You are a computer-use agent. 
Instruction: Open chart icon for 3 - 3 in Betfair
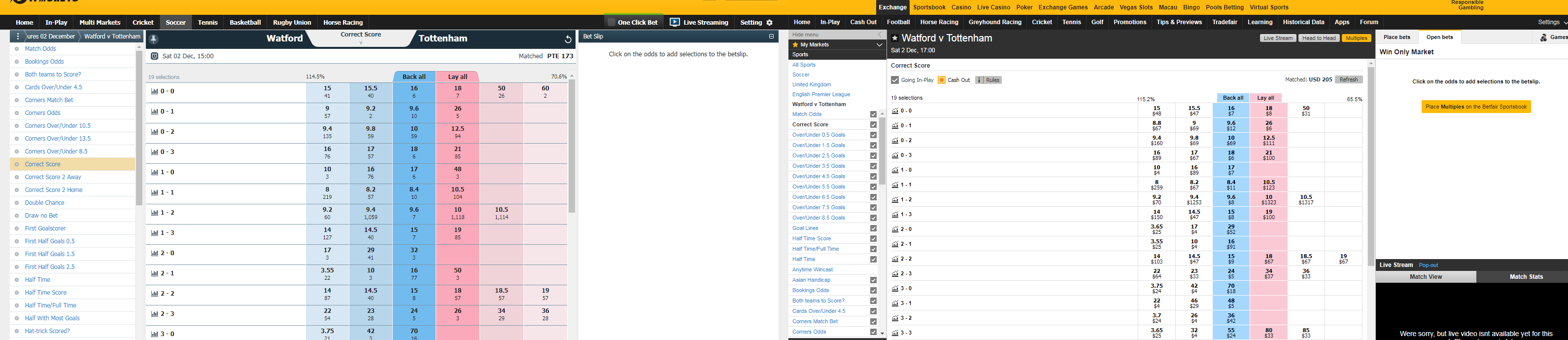[895, 333]
